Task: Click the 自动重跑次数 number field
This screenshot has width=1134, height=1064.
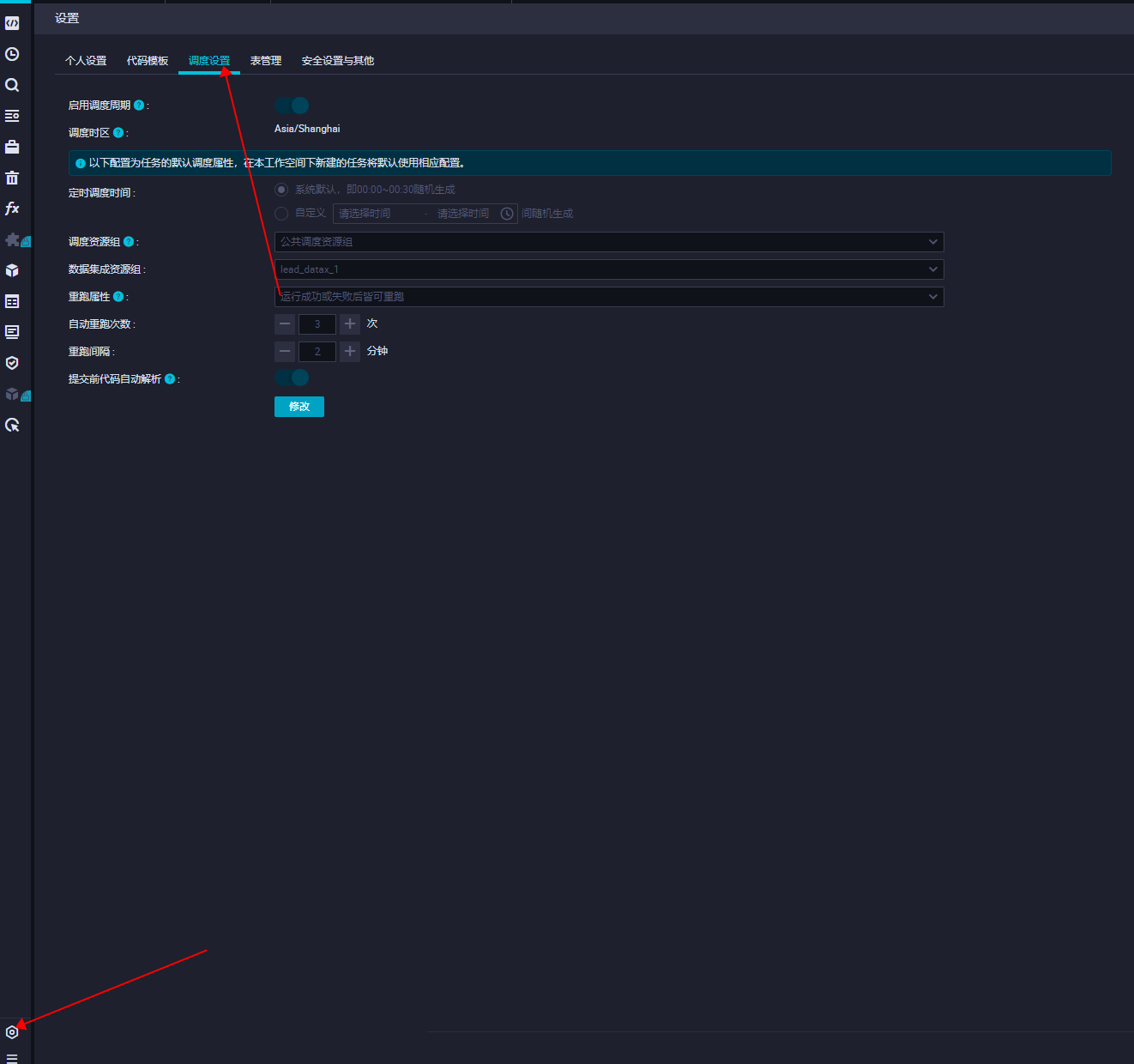Action: tap(317, 324)
